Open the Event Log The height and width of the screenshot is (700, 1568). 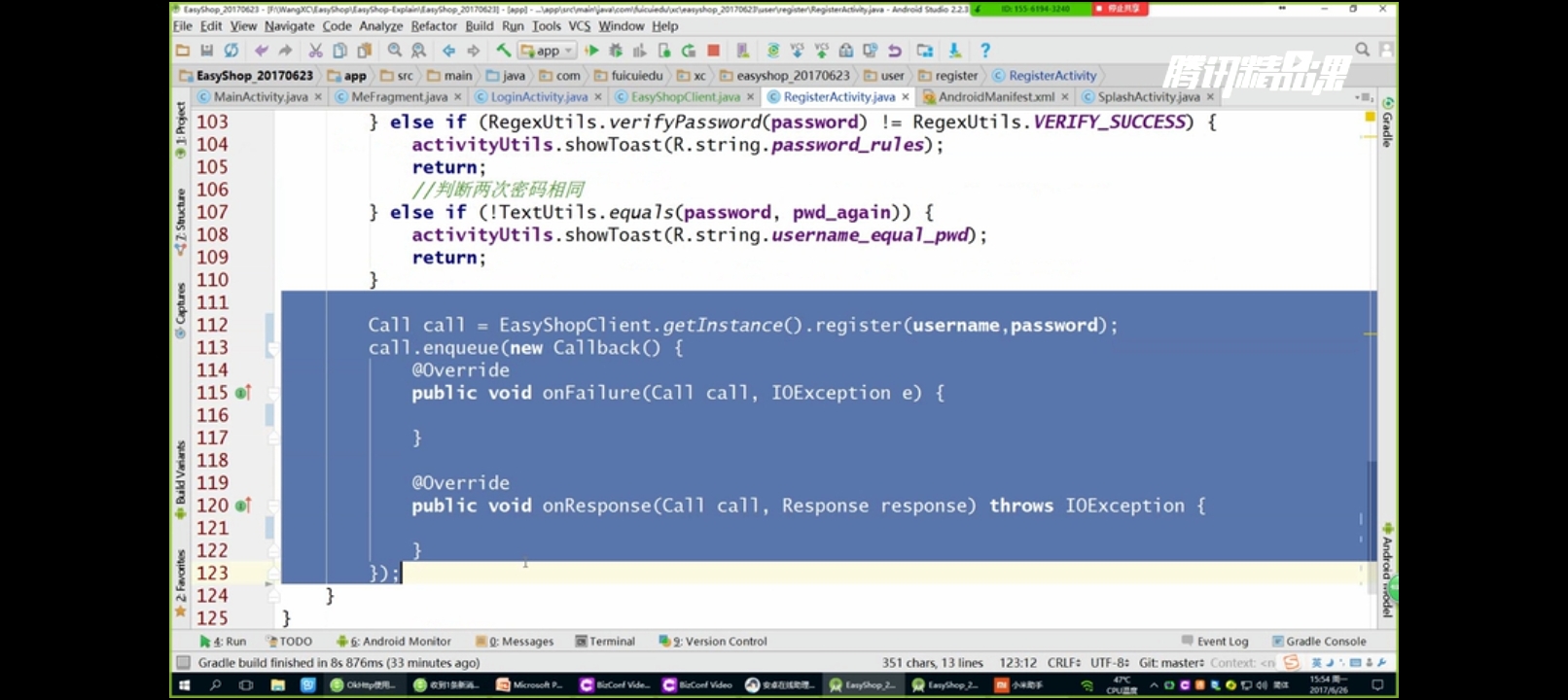point(1215,642)
